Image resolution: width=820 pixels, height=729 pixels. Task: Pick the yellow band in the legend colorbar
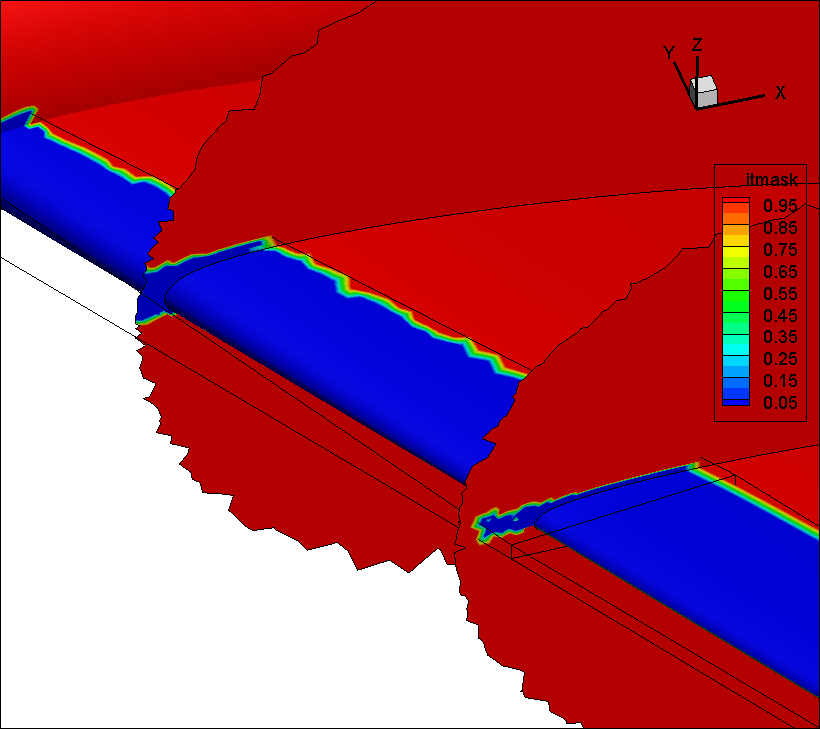(736, 252)
